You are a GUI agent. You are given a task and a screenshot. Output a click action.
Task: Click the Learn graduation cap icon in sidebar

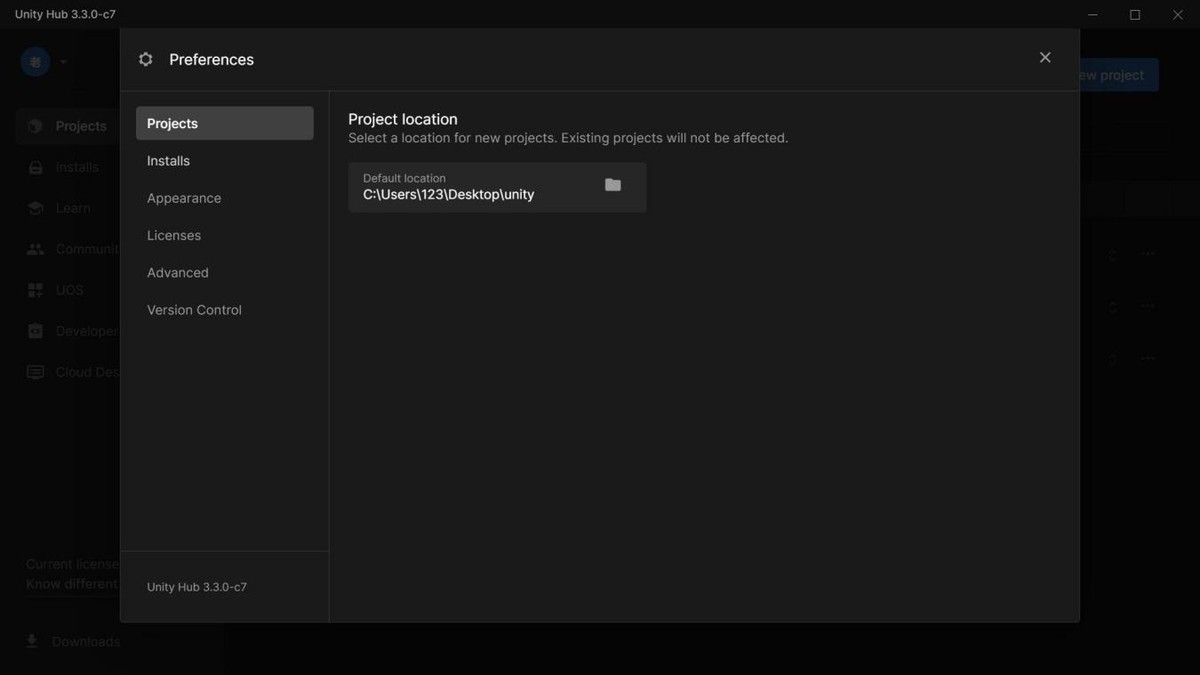36,208
